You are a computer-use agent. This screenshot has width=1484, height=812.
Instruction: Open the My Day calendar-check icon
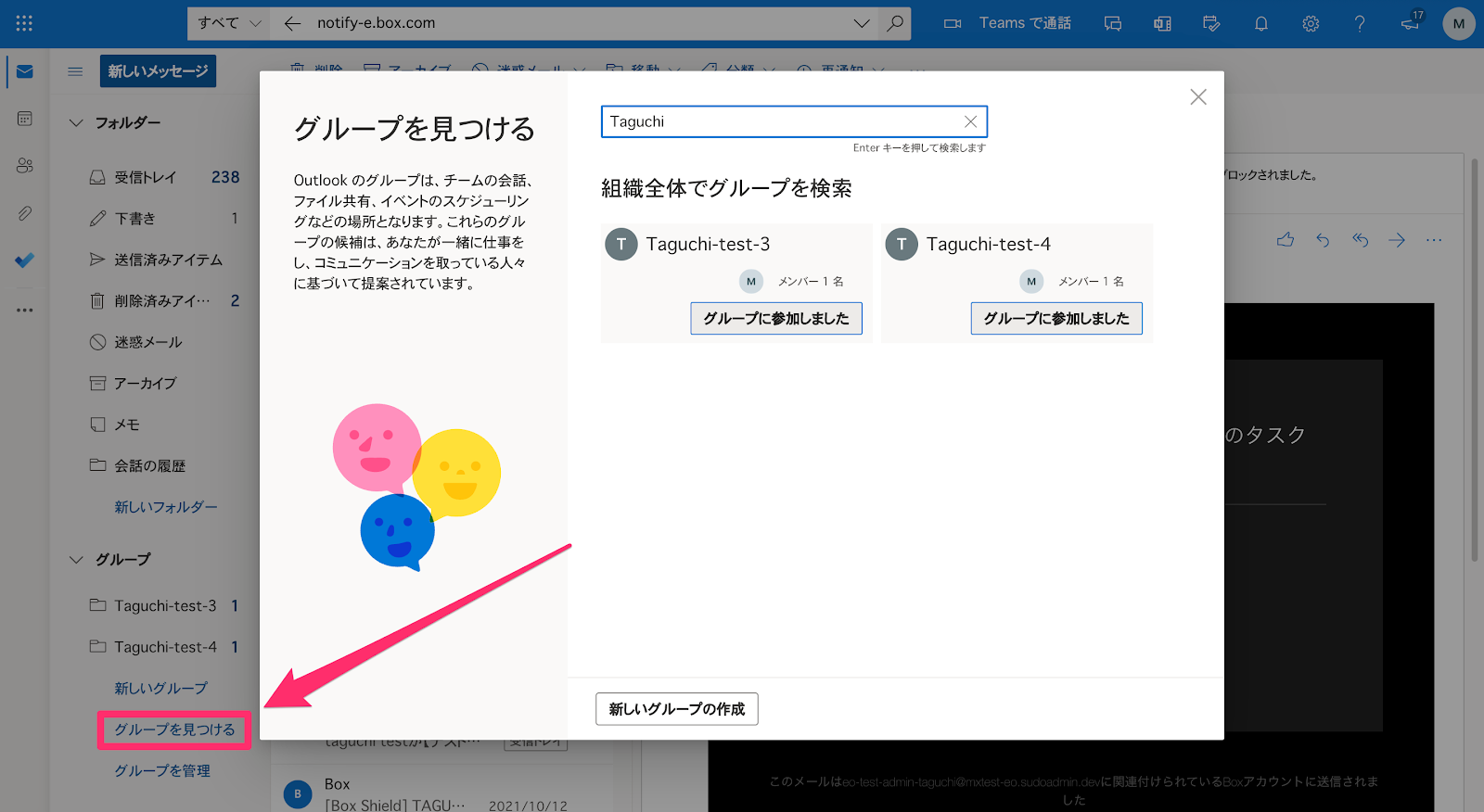pyautogui.click(x=1211, y=23)
